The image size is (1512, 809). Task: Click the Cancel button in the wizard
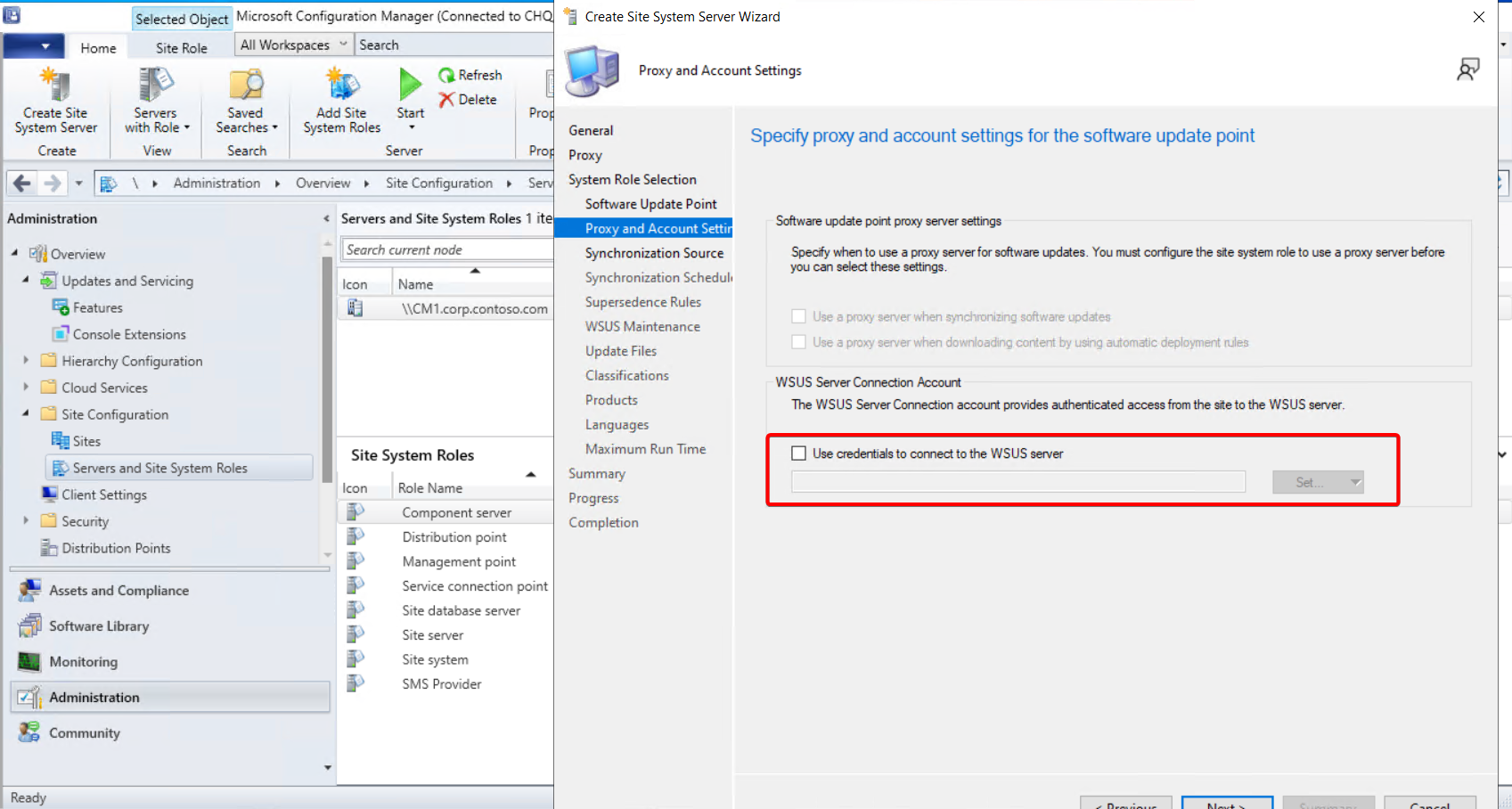click(1429, 805)
